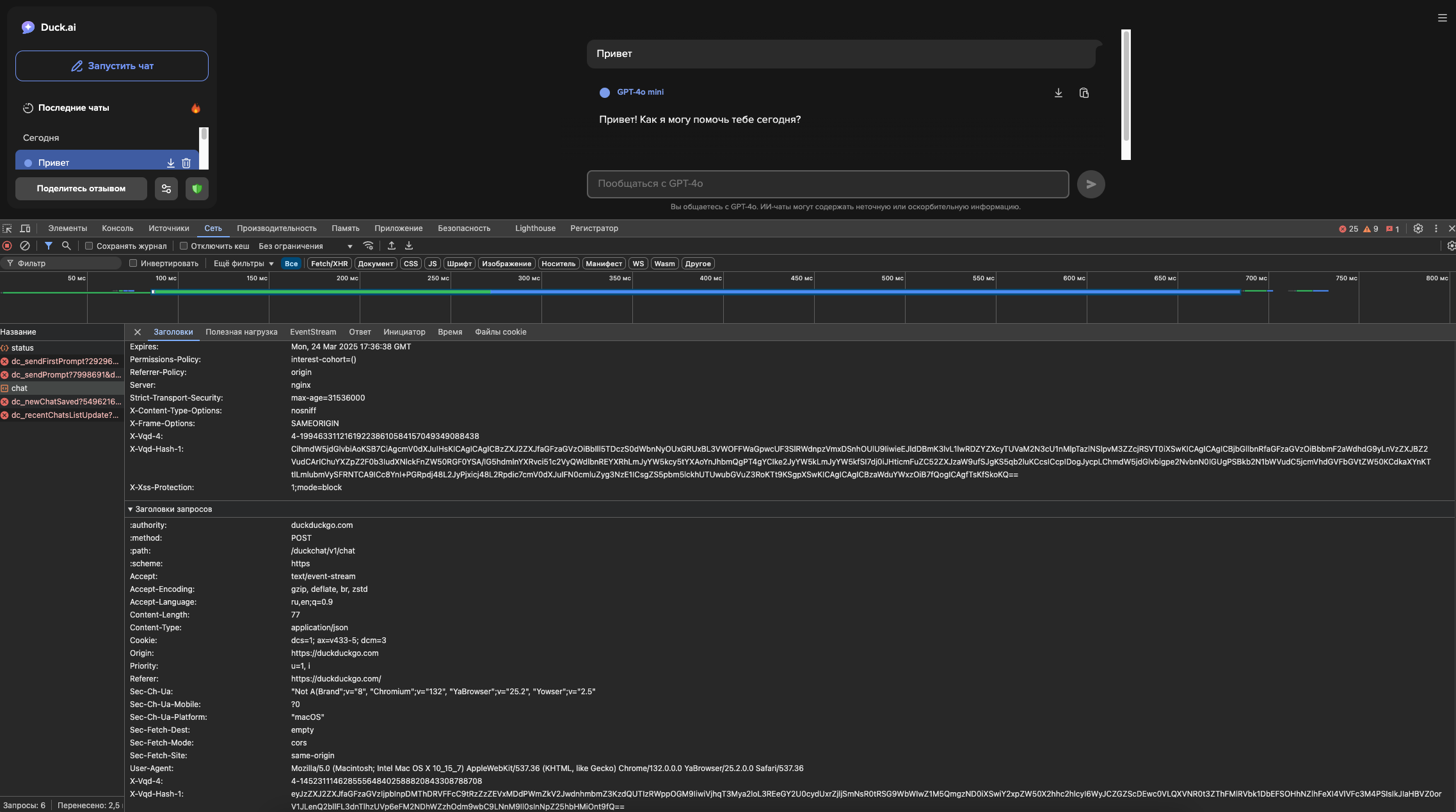
Task: Delete the Привет chat with trash icon
Action: pos(186,163)
